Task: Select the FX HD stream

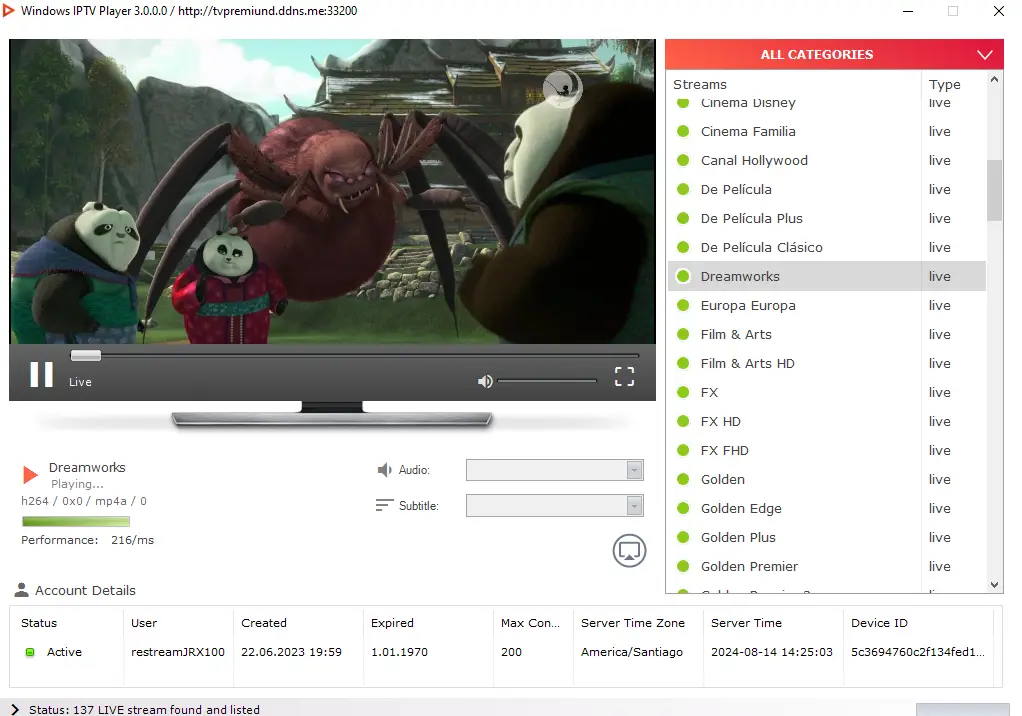Action: click(826, 422)
